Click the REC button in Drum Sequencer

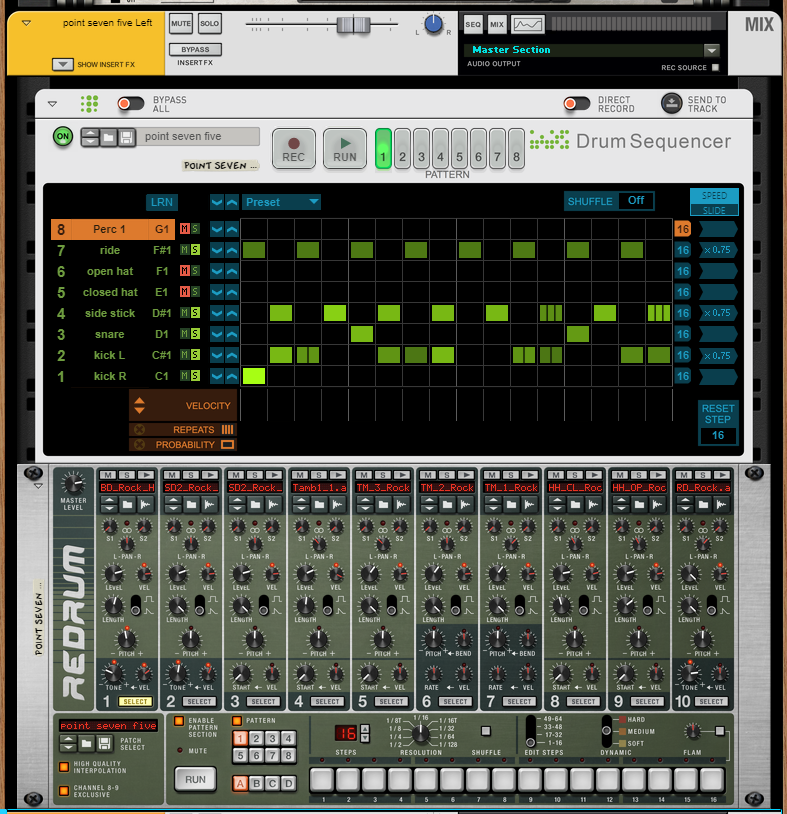click(x=294, y=149)
